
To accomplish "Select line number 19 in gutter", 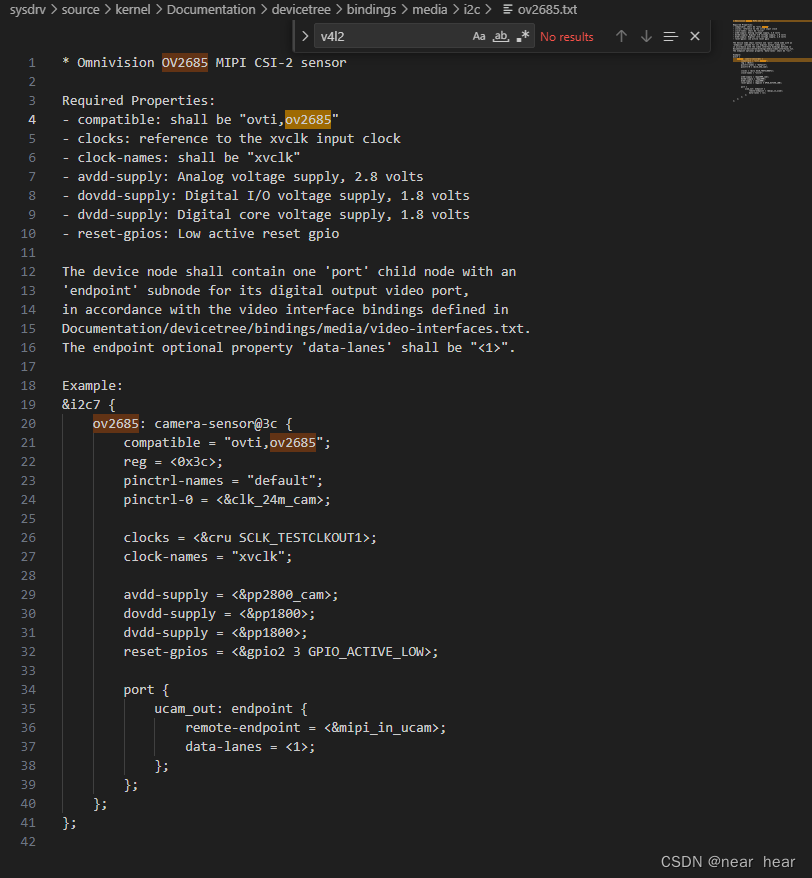I will tap(28, 404).
